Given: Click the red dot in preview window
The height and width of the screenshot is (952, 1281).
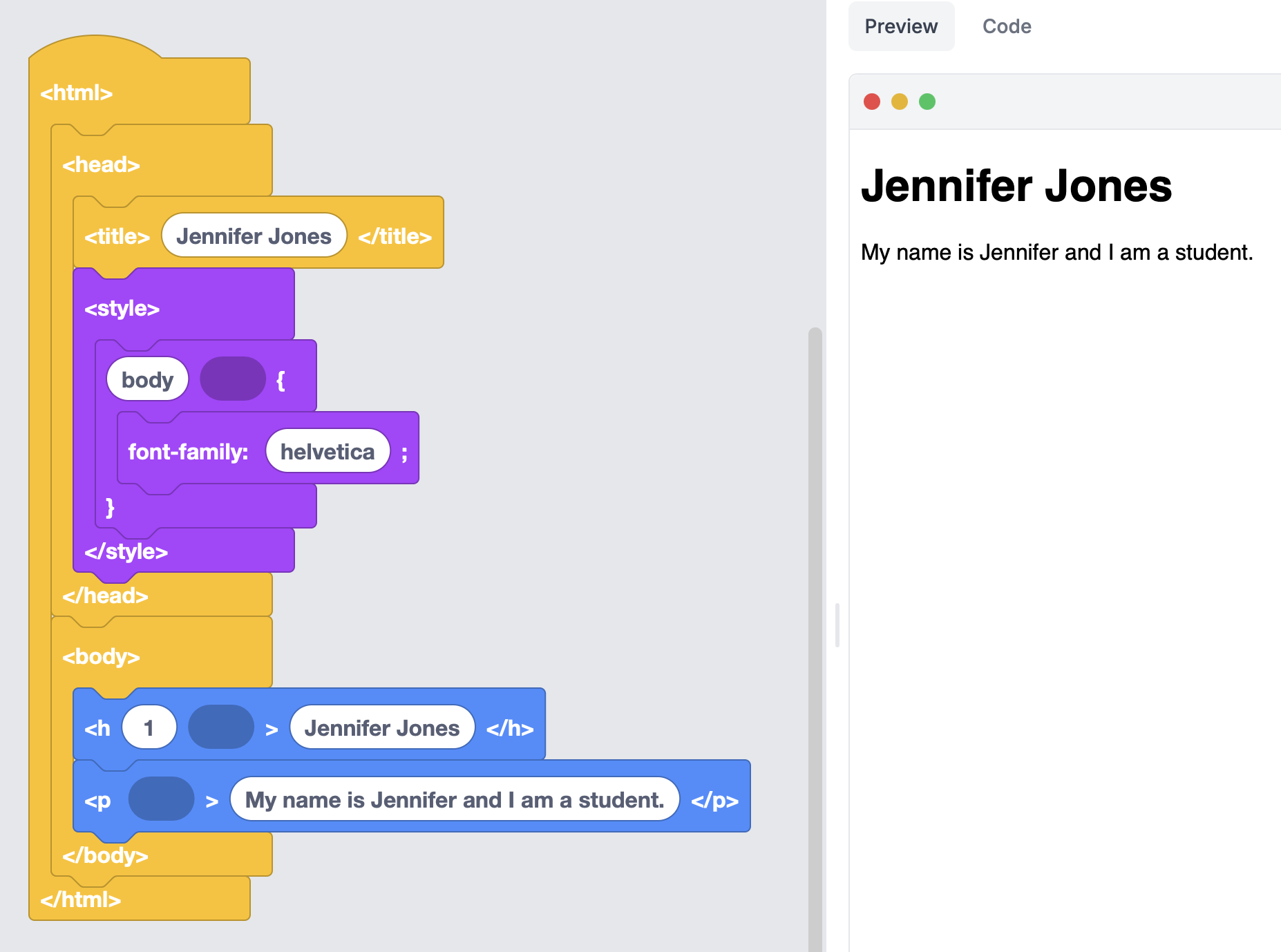Looking at the screenshot, I should pyautogui.click(x=872, y=102).
